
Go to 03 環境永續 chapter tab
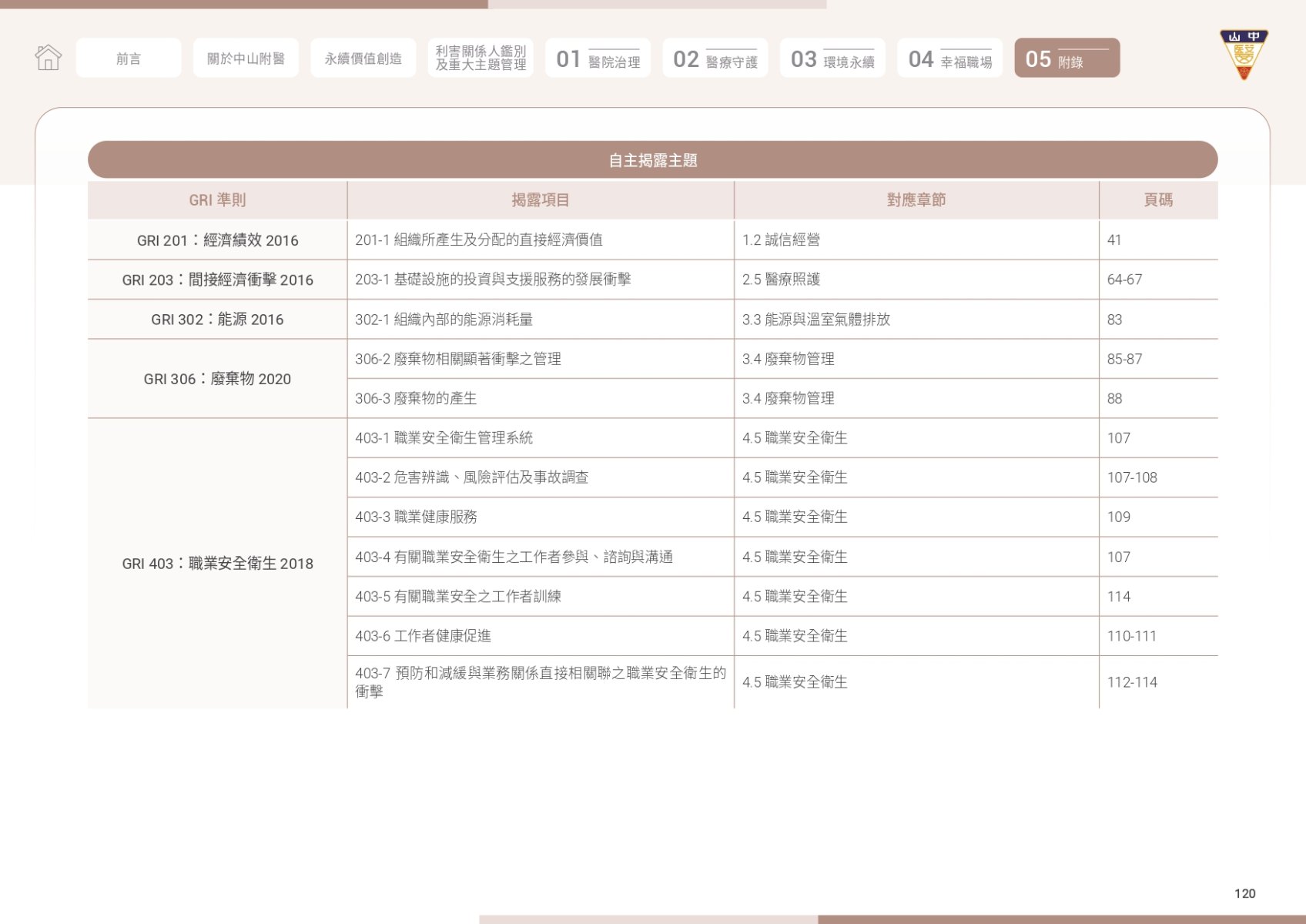832,59
